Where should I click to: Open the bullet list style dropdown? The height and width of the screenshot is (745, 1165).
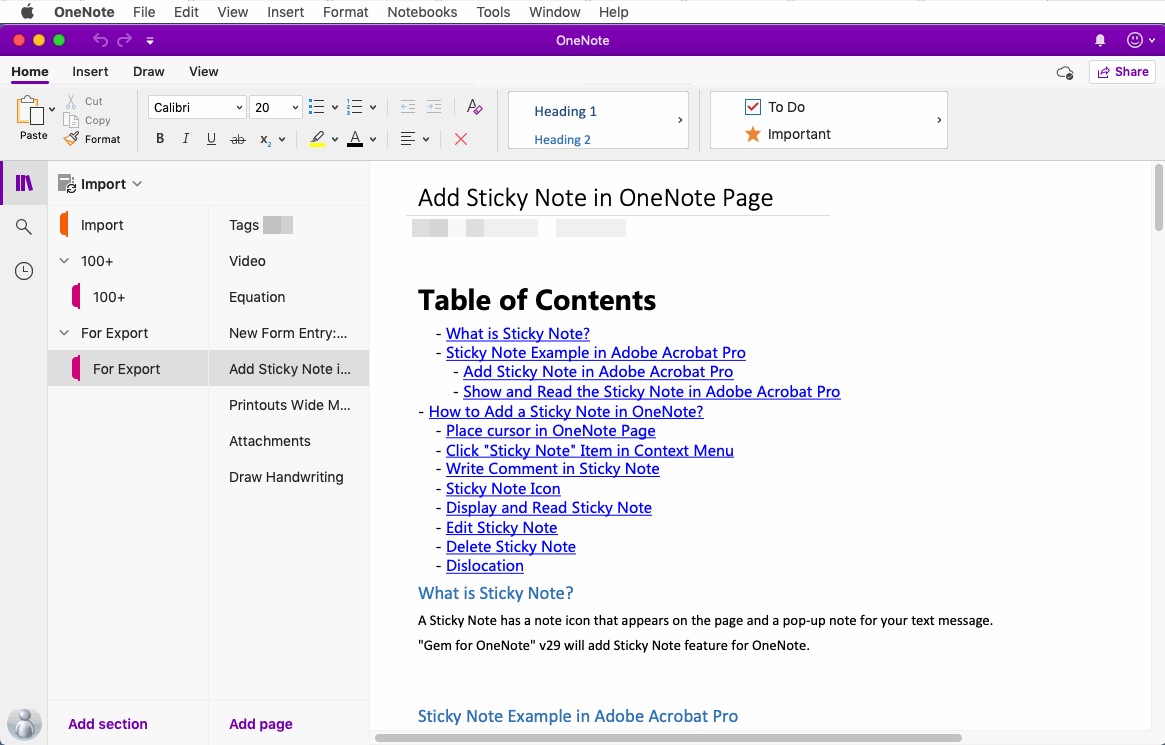click(335, 108)
